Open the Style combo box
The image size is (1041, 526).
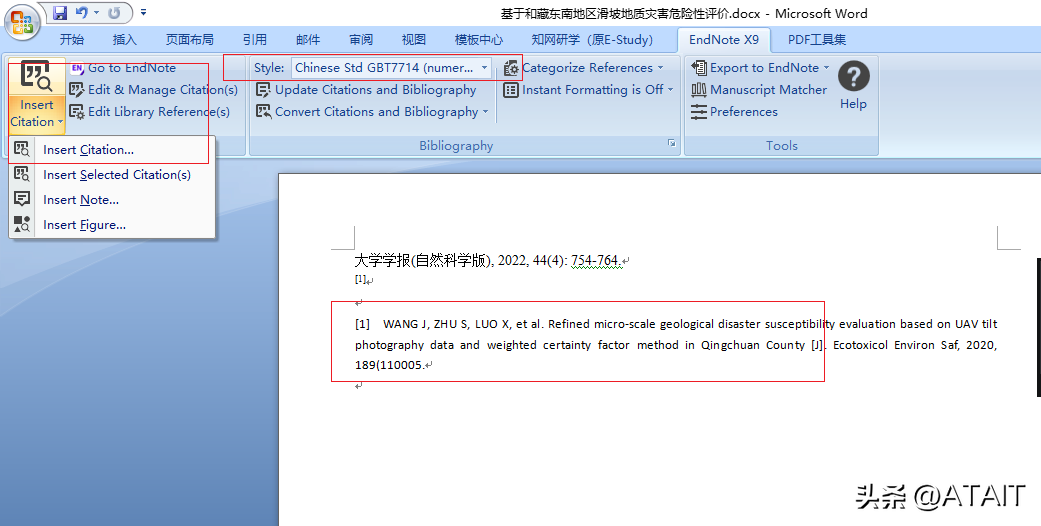[392, 68]
